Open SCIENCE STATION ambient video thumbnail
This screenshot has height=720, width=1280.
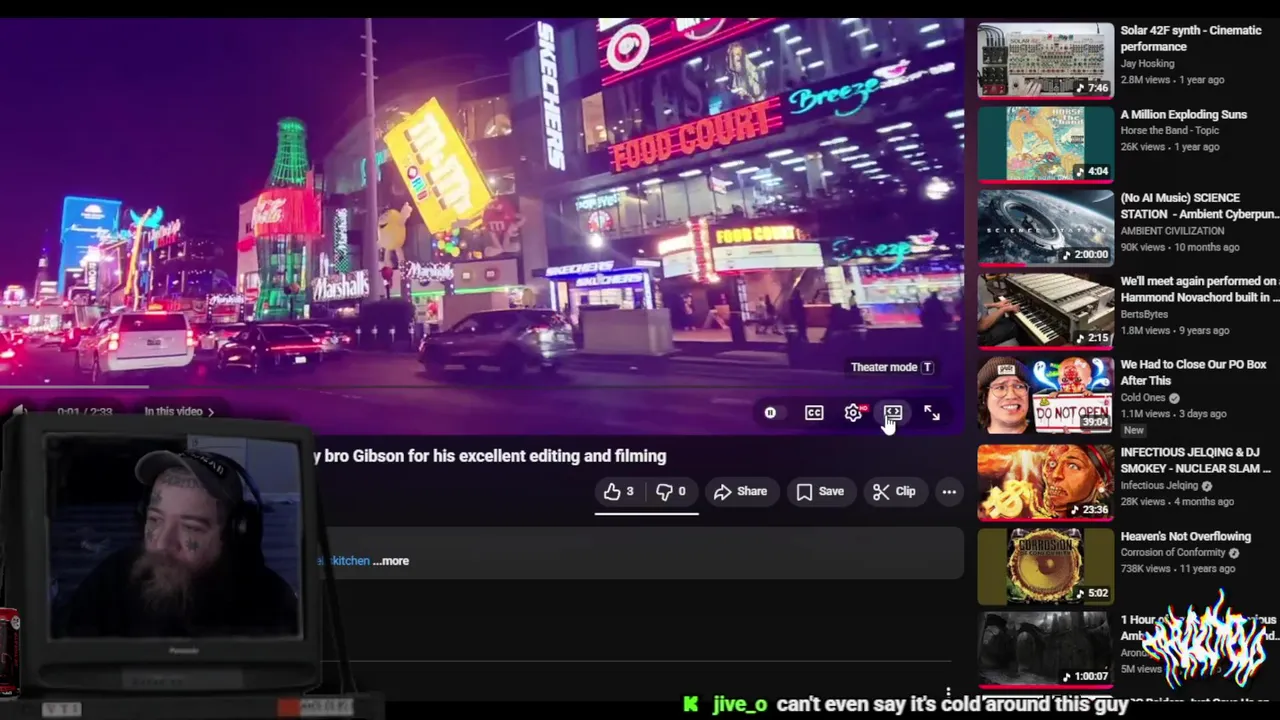(1045, 227)
